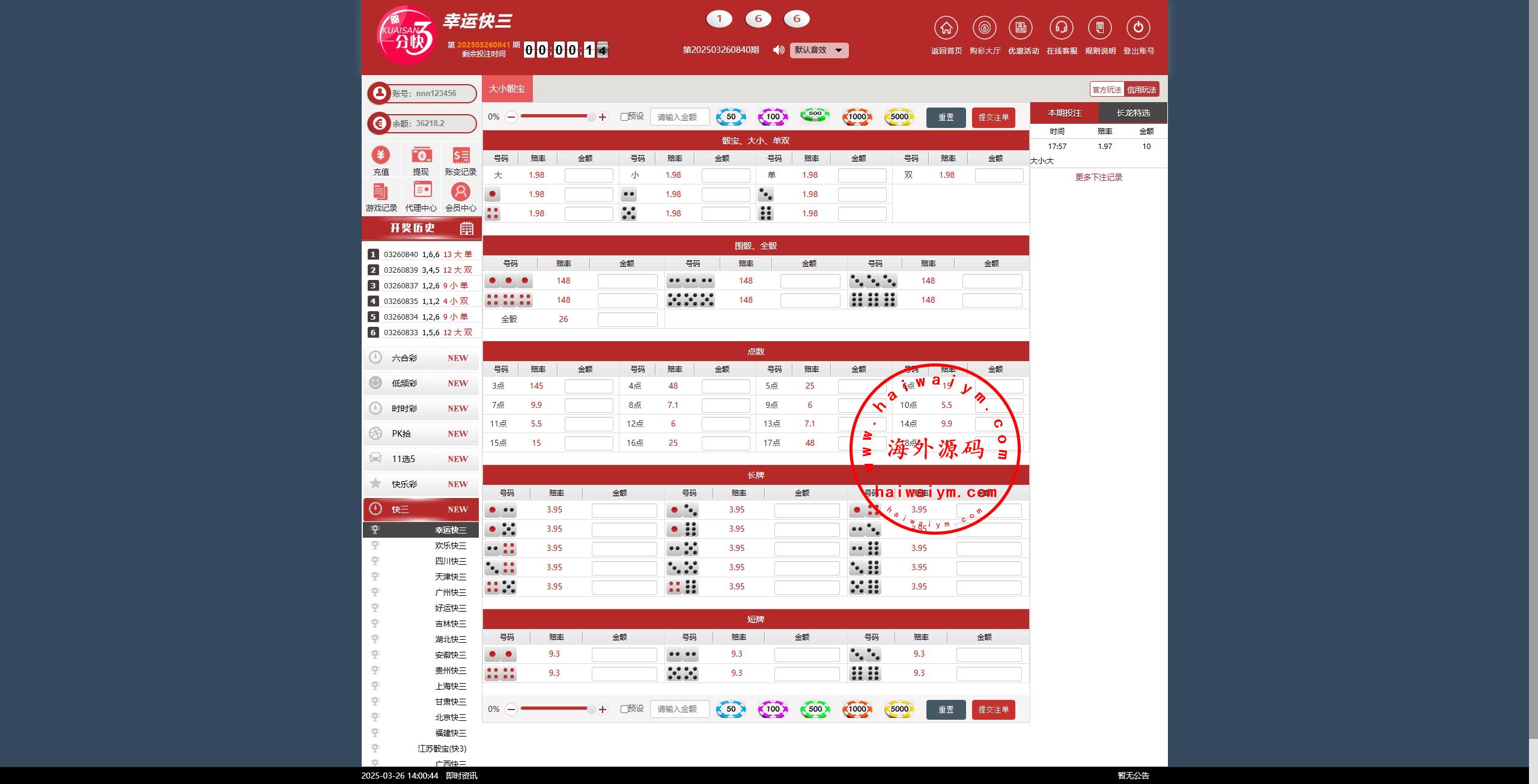Screen dimensions: 1538x784
Task: Enable the top 预设 checkbox
Action: point(624,117)
